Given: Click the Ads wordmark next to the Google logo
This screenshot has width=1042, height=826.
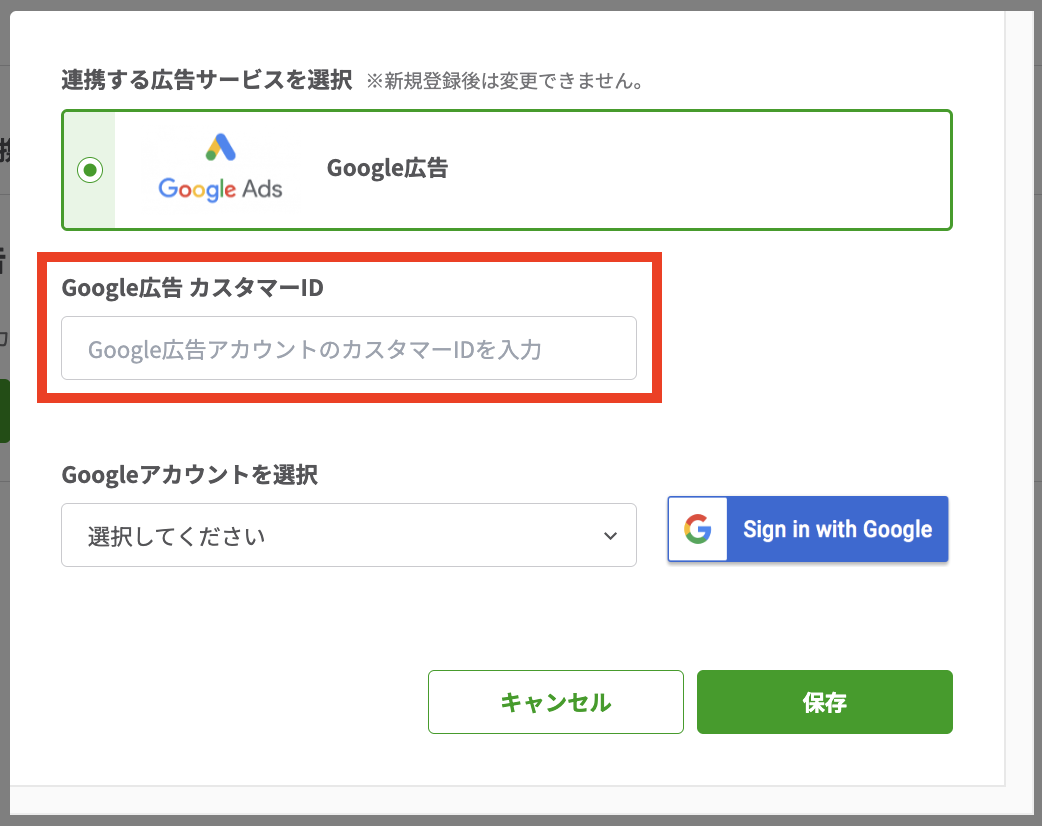Looking at the screenshot, I should pyautogui.click(x=264, y=188).
